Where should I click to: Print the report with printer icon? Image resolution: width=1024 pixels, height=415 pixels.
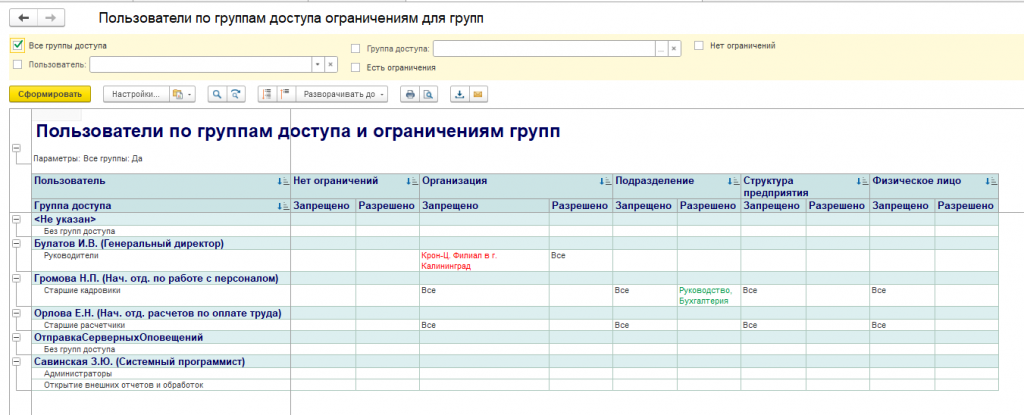[x=409, y=94]
